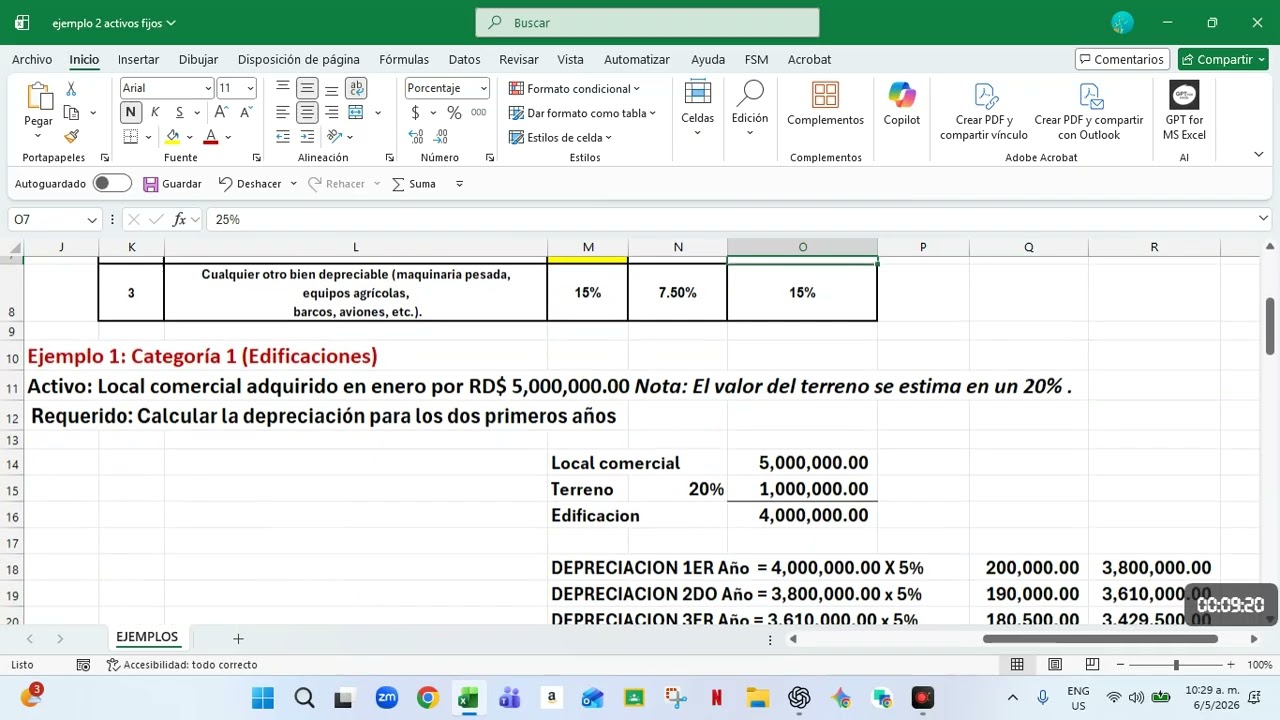The width and height of the screenshot is (1280, 720).
Task: Switch to Normal view in status bar
Action: pos(1017,664)
